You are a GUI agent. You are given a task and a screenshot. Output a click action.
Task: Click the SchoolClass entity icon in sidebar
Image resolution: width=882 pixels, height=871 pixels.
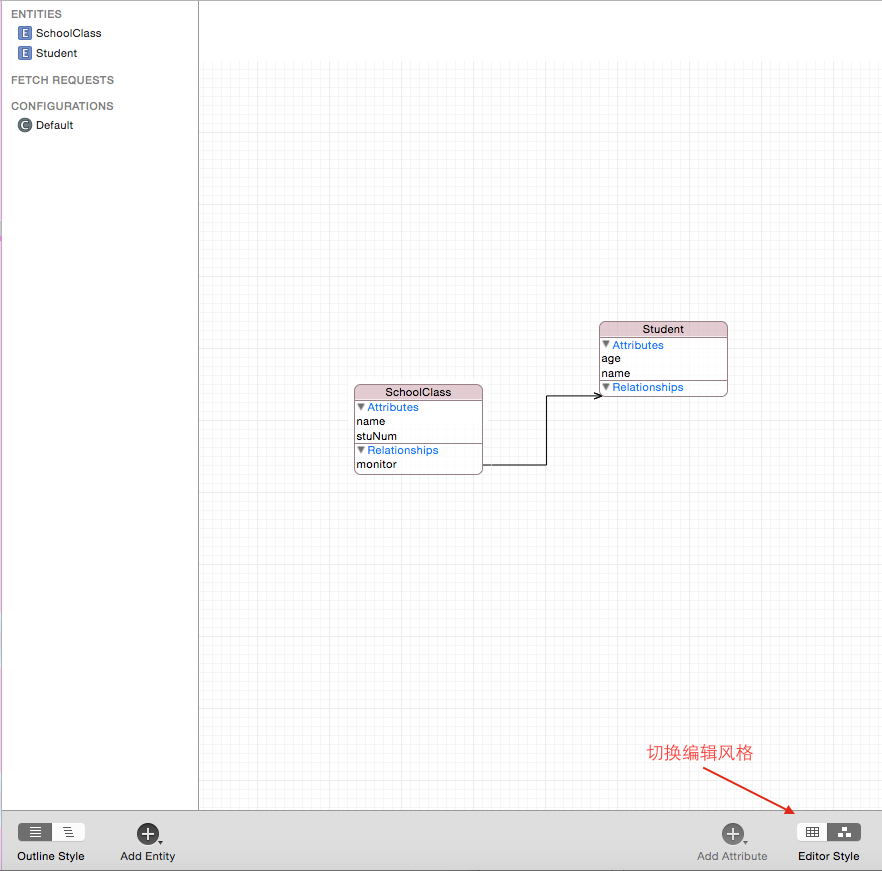pyautogui.click(x=25, y=33)
